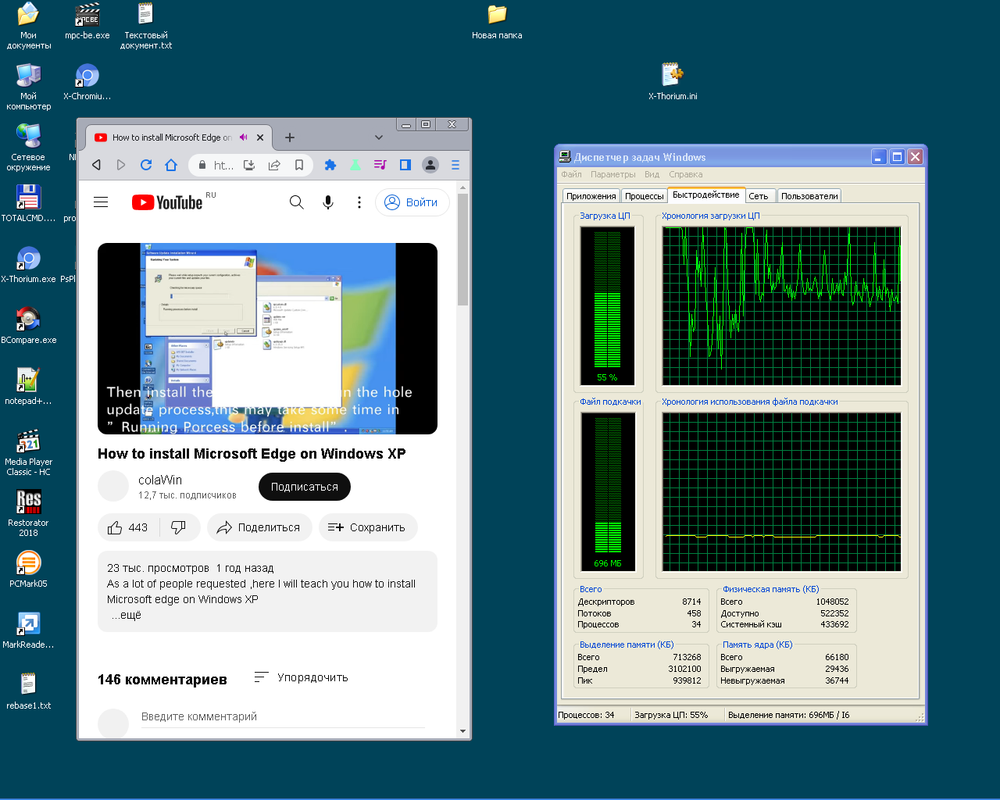Click the scrollbar down arrow in browser

(x=463, y=732)
